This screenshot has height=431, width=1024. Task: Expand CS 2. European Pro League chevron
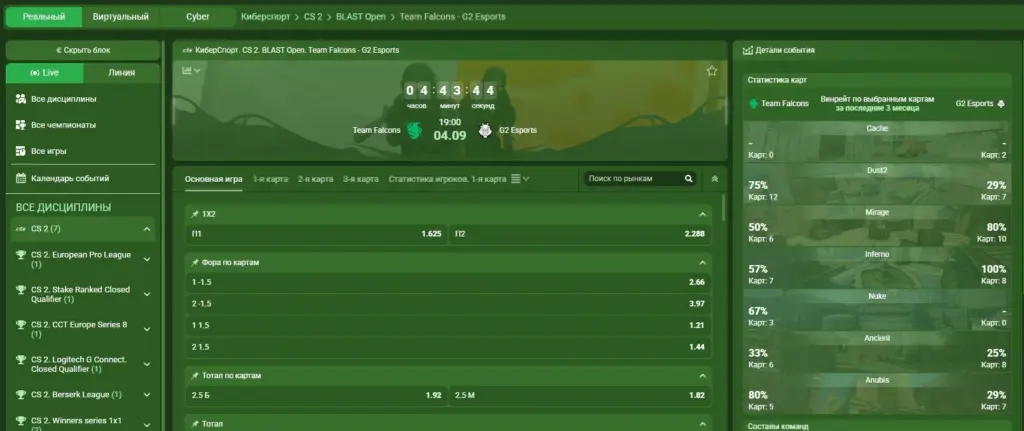(x=147, y=259)
